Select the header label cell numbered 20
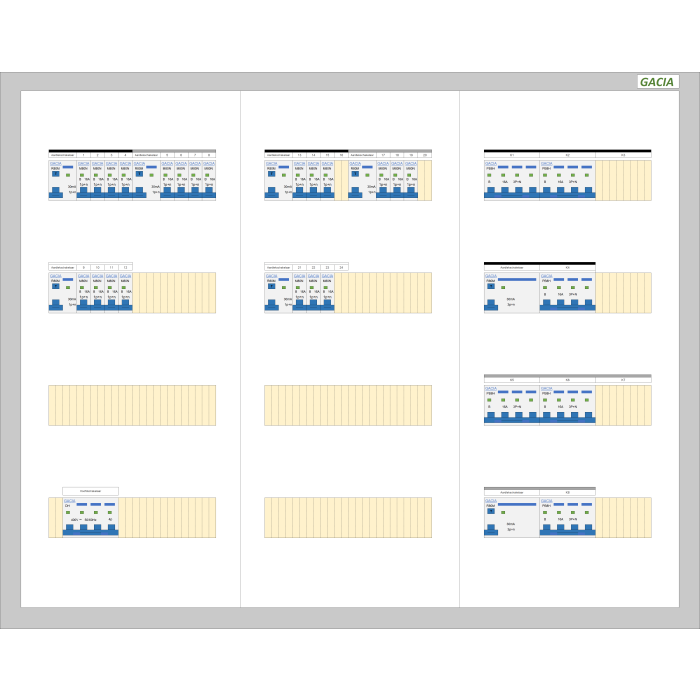 coord(425,155)
